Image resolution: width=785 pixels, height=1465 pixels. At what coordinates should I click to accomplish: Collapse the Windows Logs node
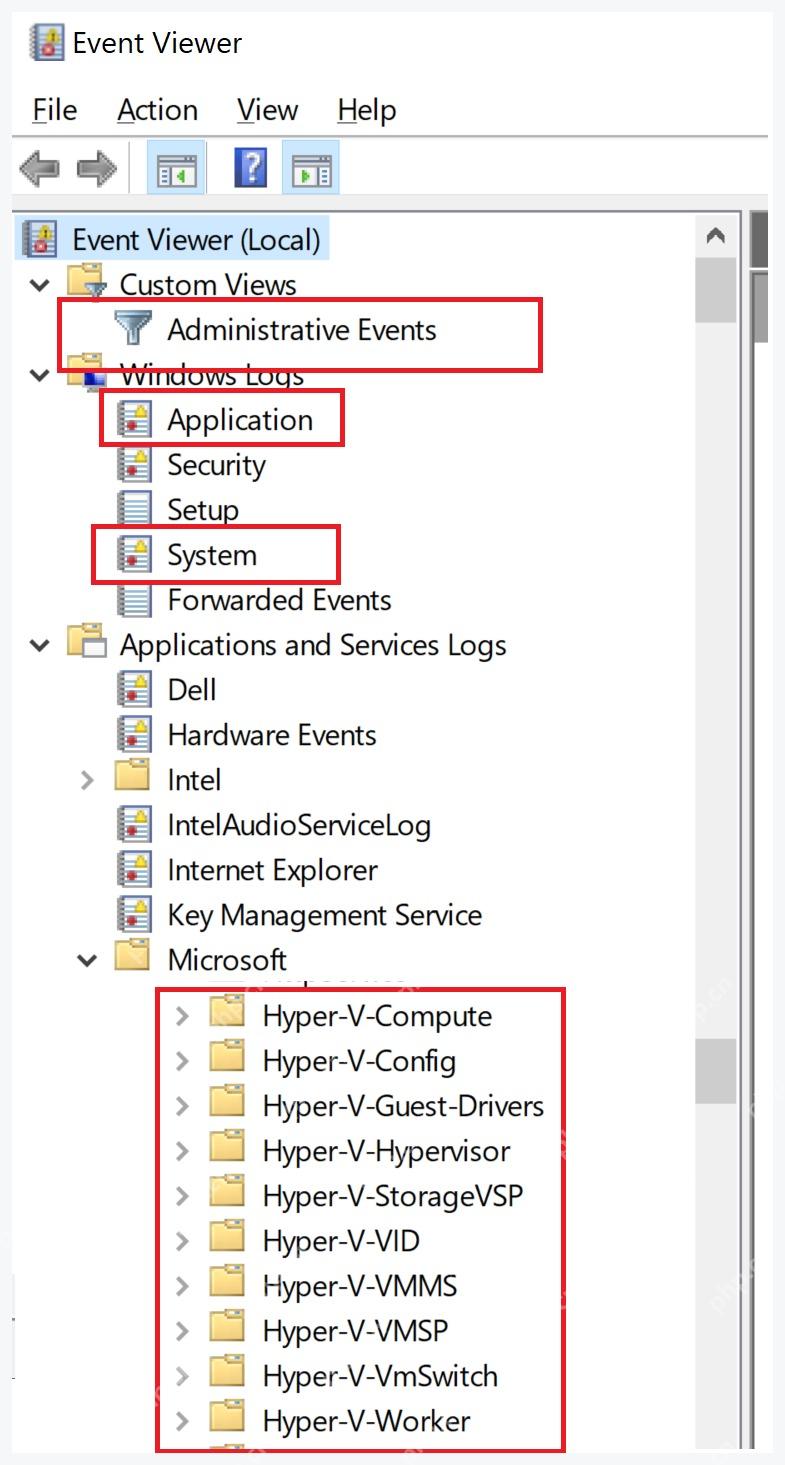(x=39, y=376)
